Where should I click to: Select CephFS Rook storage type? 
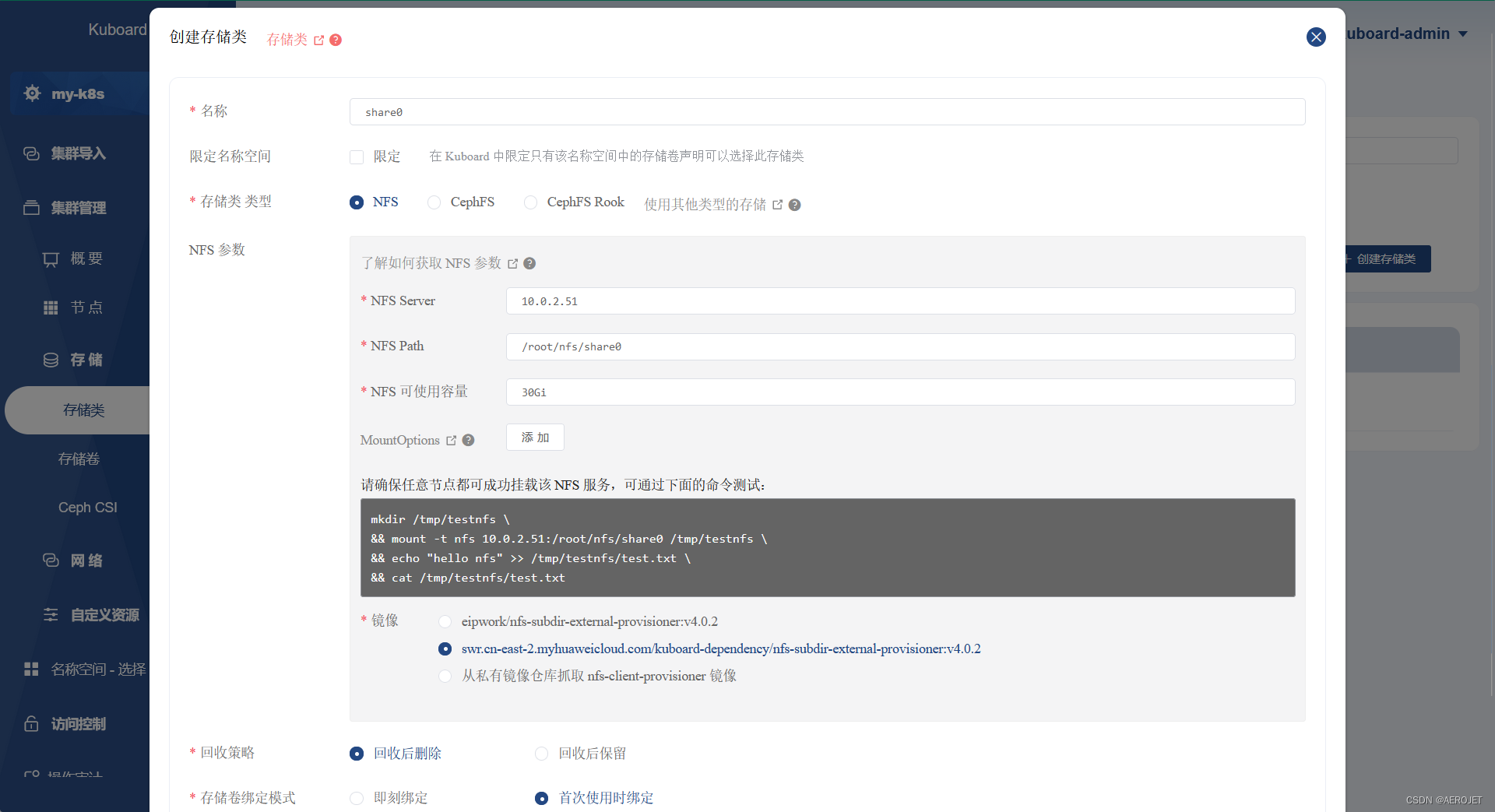coord(530,202)
